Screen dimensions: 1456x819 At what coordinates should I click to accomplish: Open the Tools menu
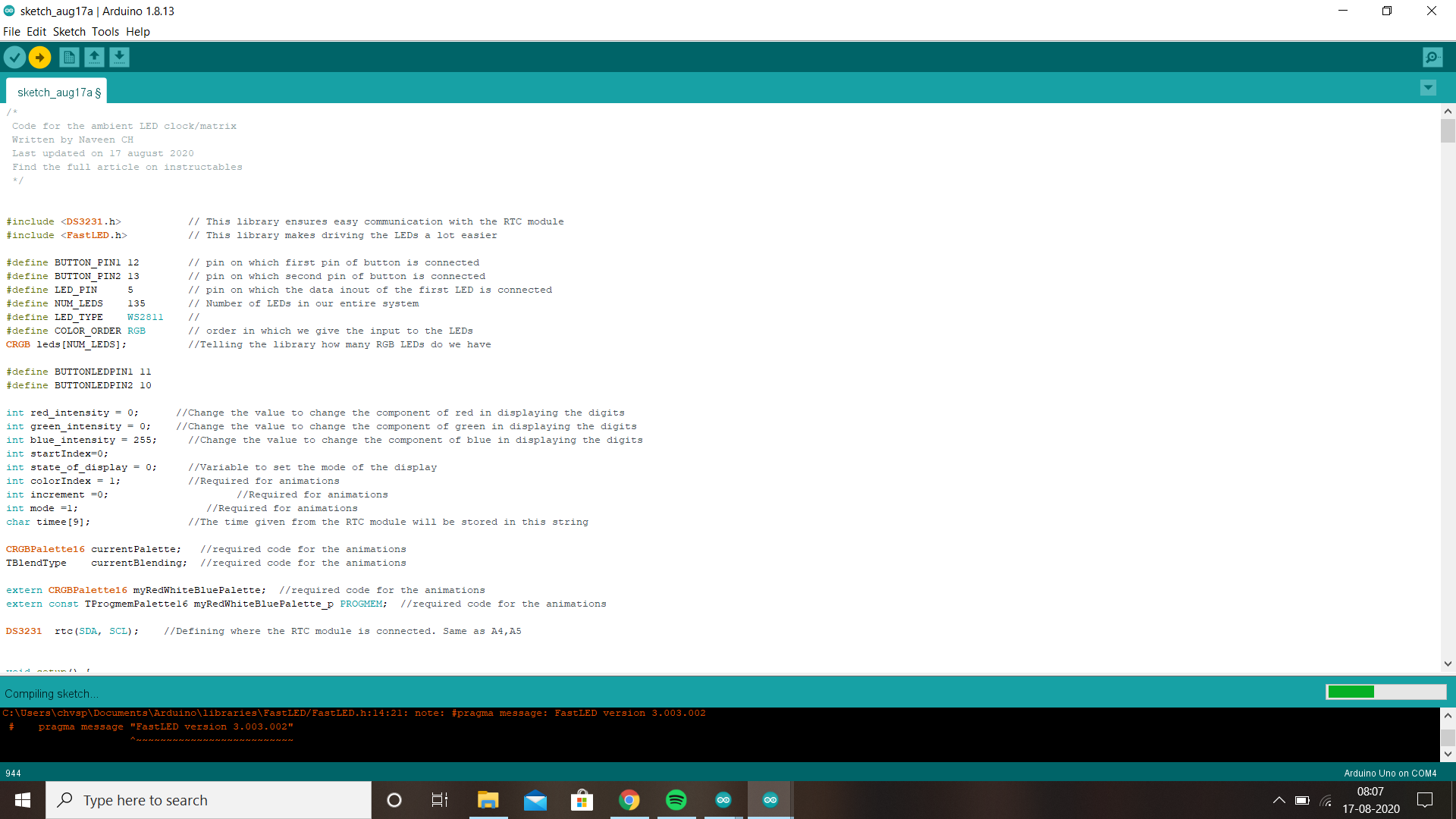click(105, 32)
